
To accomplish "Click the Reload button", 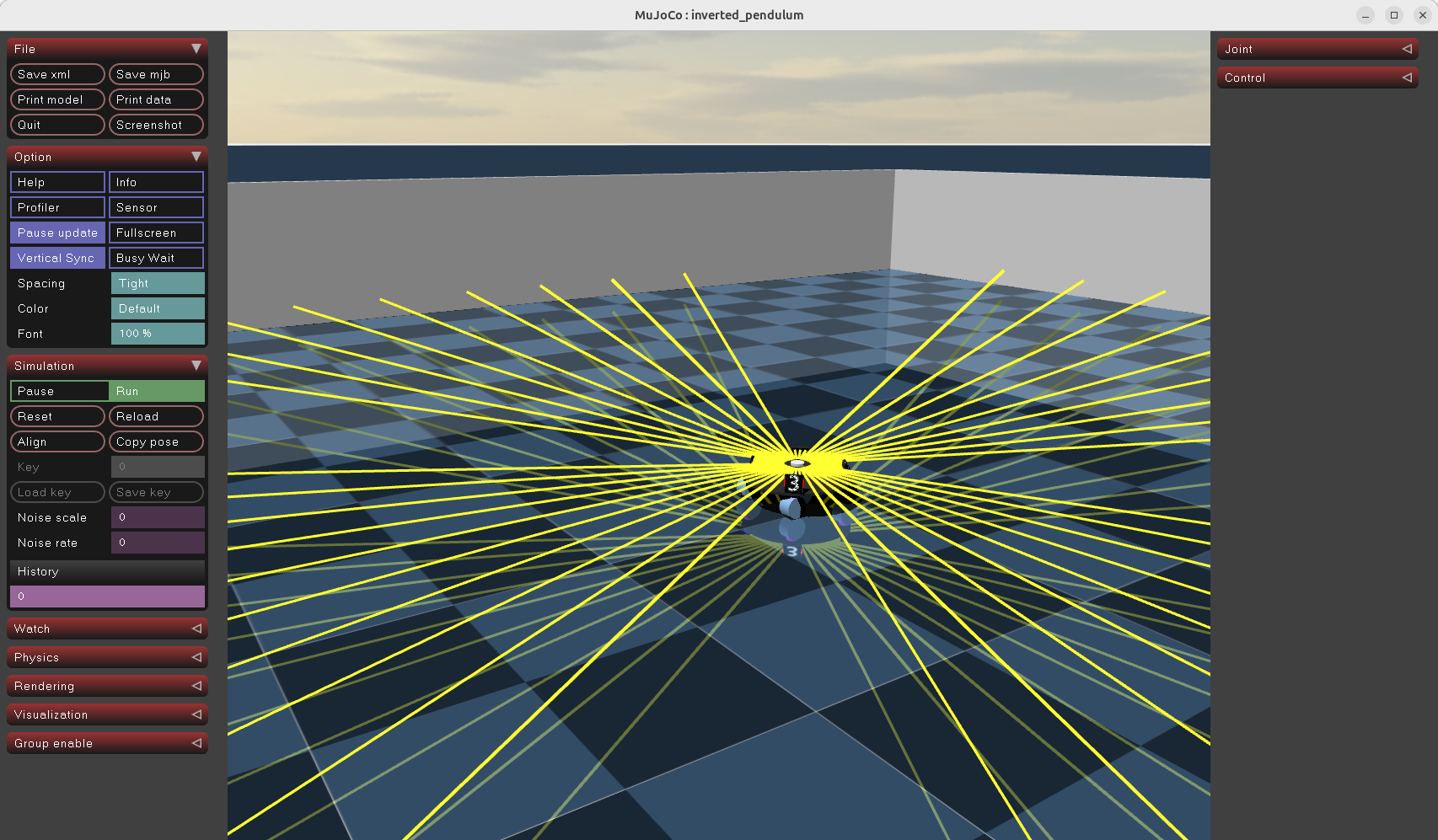I will click(156, 416).
